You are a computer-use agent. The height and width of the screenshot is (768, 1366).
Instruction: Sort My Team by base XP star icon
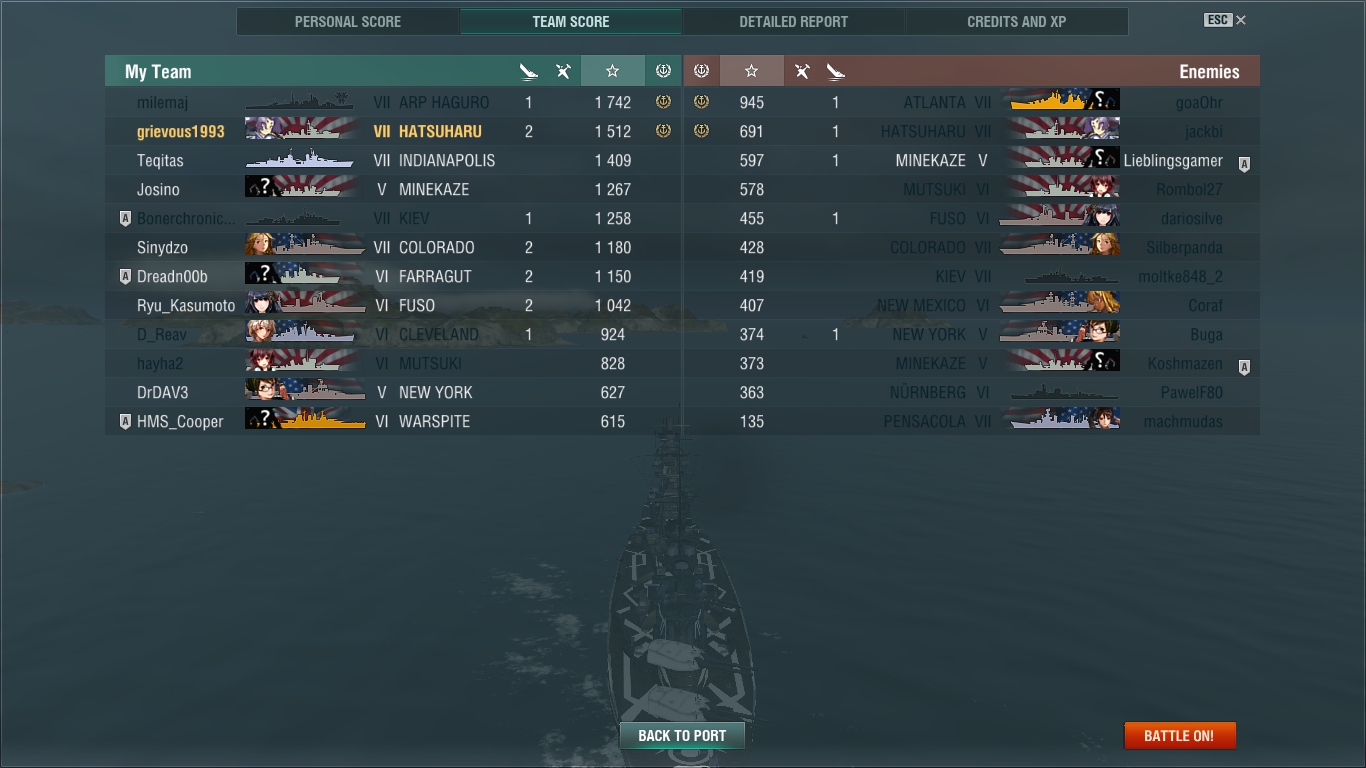(x=612, y=71)
